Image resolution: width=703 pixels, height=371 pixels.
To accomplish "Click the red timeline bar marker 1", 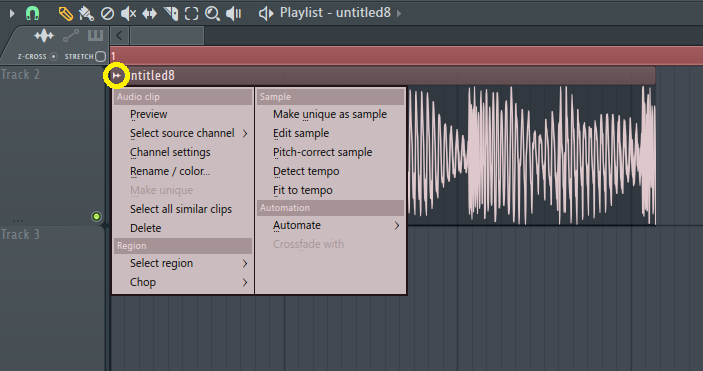I will [x=113, y=56].
